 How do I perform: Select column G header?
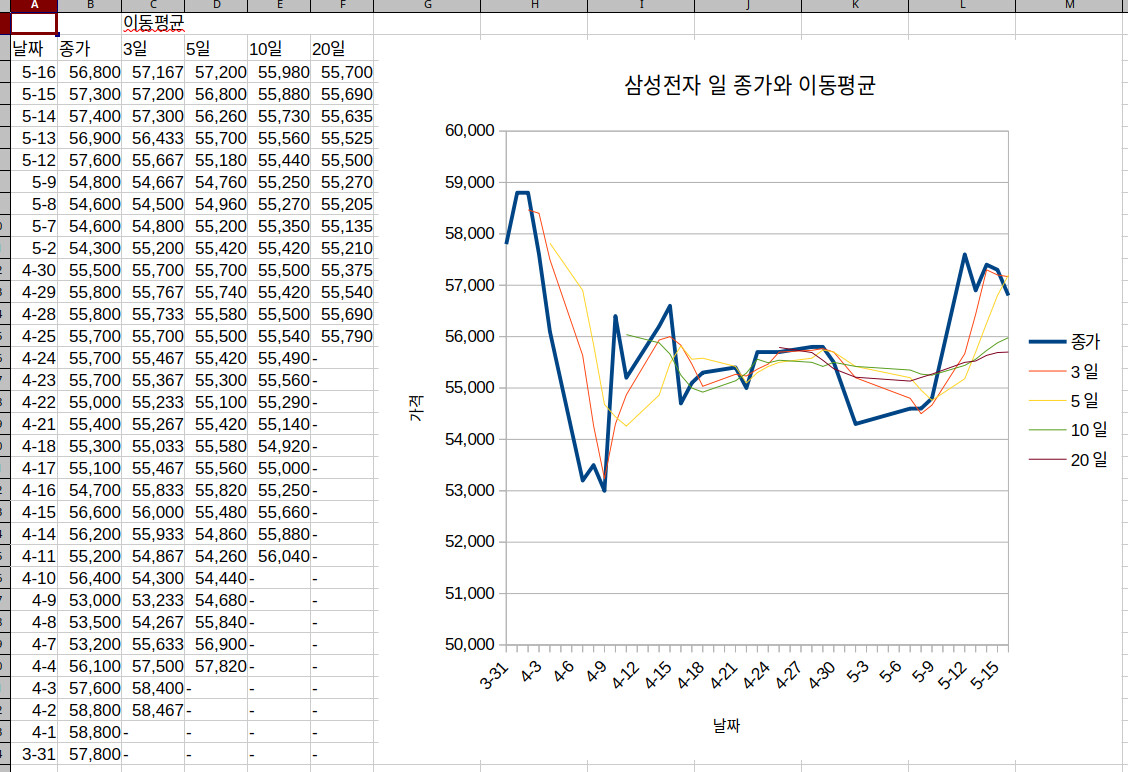point(427,5)
